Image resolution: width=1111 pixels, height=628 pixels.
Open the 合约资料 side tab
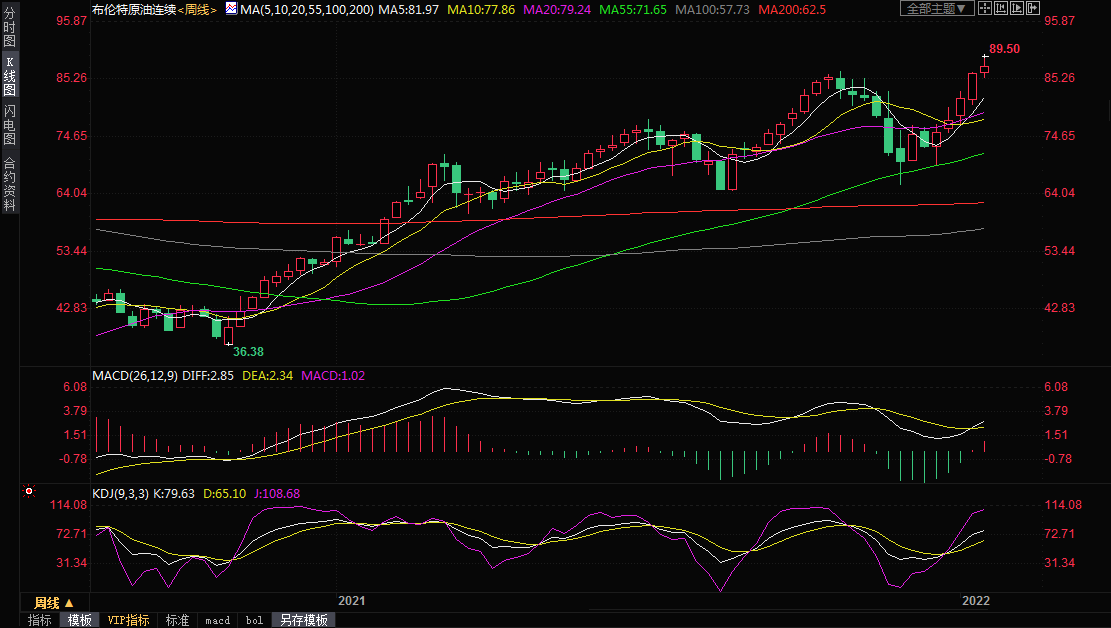[9, 183]
